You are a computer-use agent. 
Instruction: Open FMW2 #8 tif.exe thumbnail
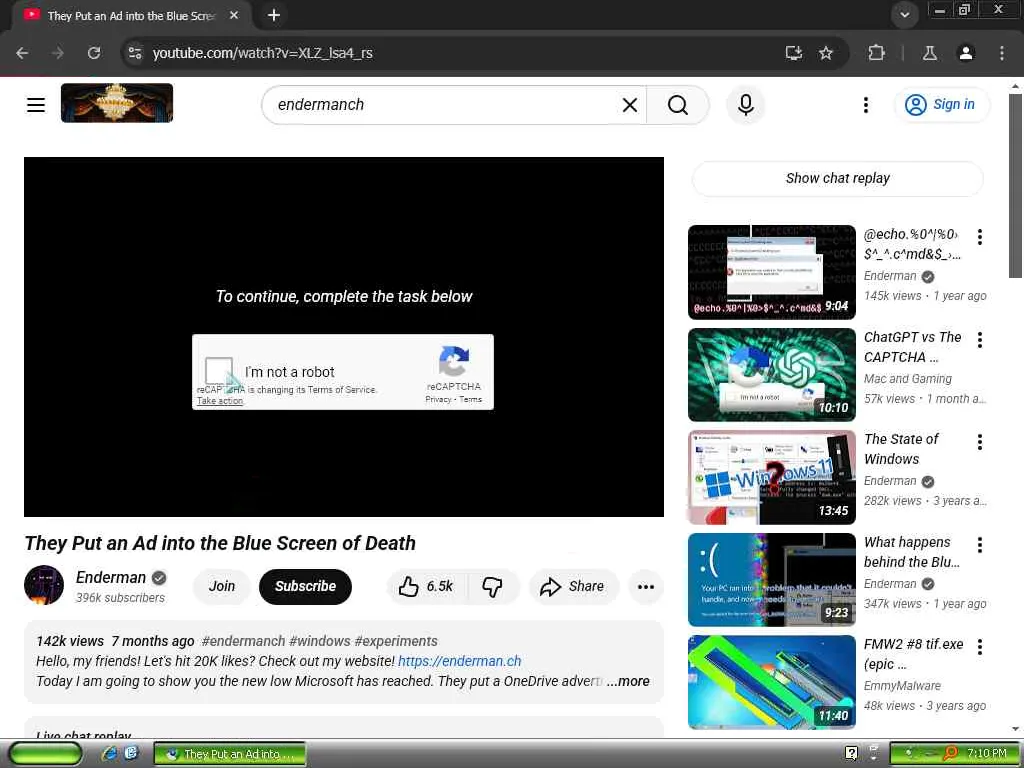(771, 682)
